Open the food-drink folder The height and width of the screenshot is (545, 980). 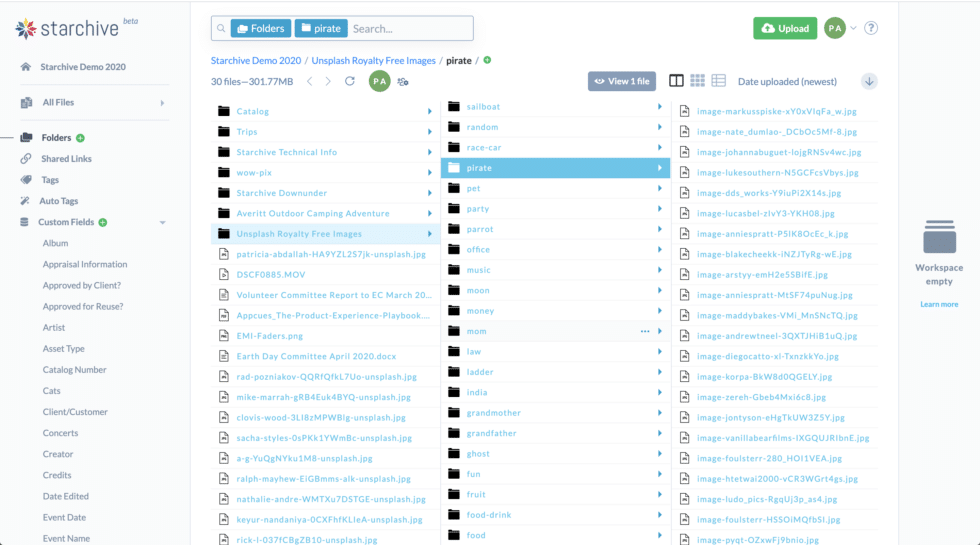tap(489, 515)
